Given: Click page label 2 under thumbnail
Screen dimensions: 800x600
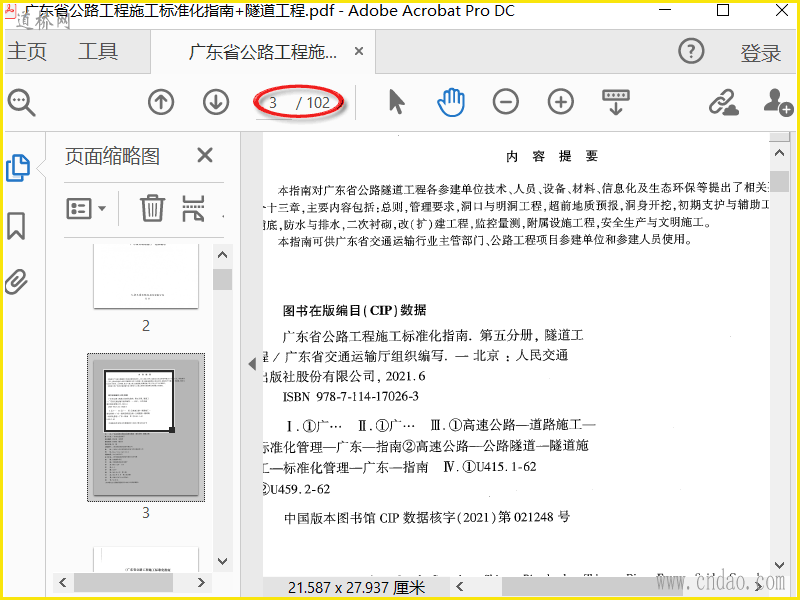Looking at the screenshot, I should 146,326.
